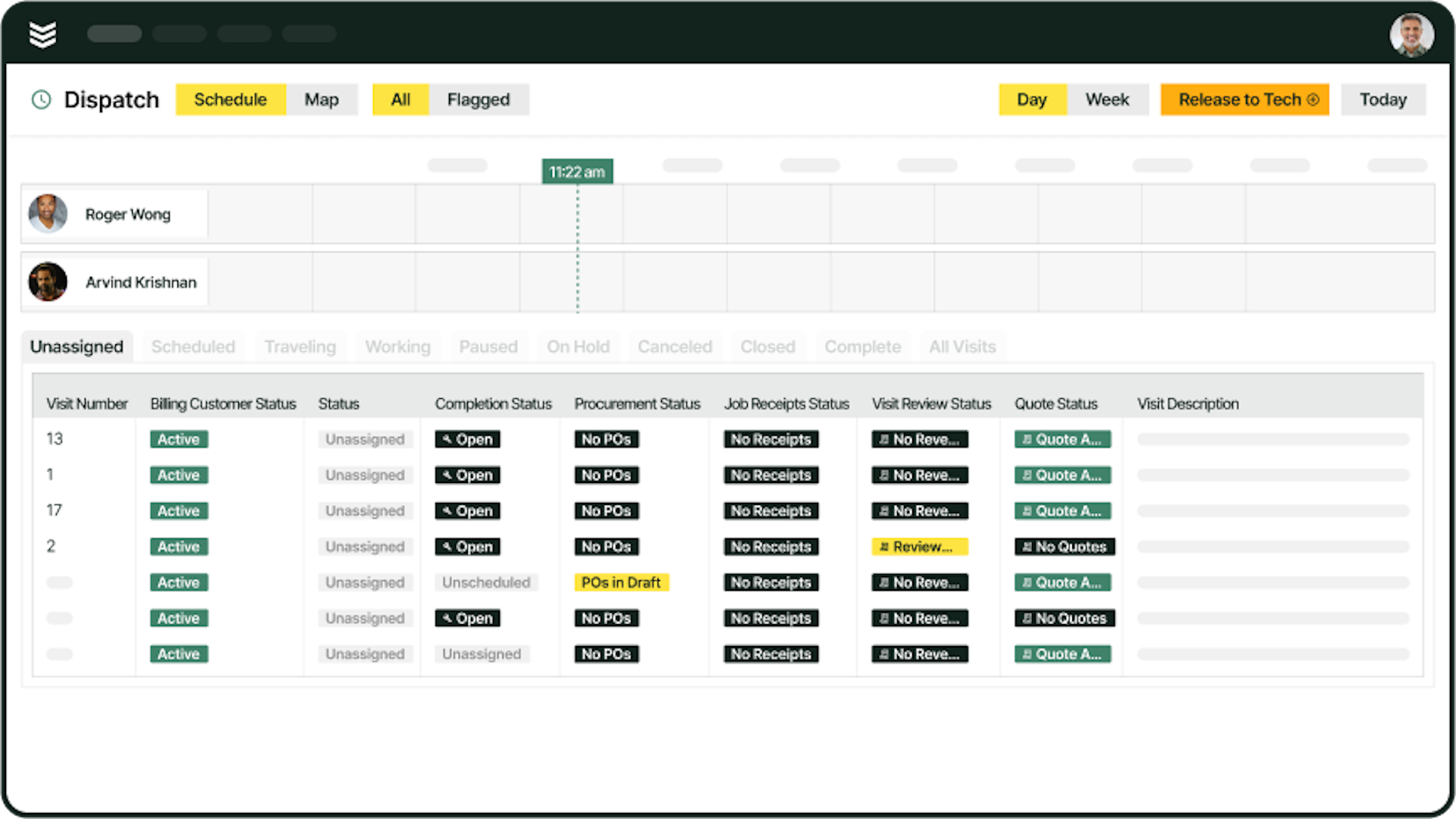The image size is (1456, 819).
Task: Expand the Unassigned visits tab
Action: [x=76, y=346]
